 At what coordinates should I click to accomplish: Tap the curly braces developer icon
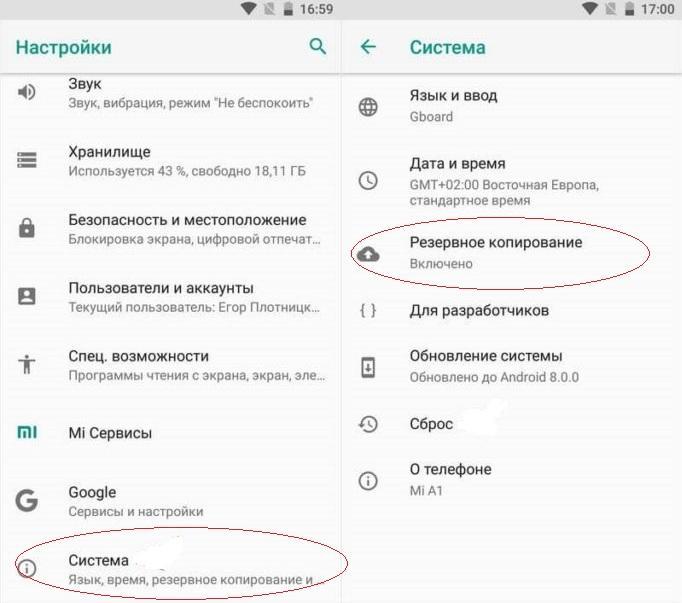click(368, 310)
